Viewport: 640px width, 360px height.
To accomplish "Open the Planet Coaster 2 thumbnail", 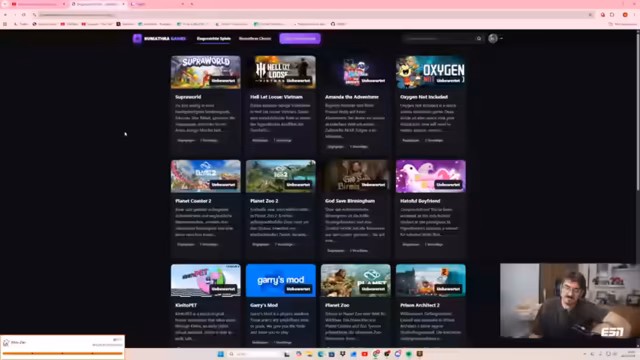I will [206, 176].
